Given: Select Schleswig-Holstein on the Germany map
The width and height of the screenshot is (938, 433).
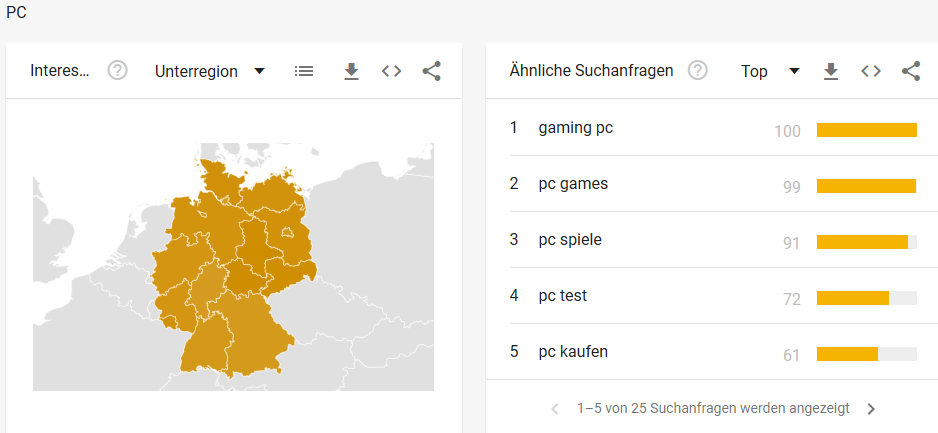Looking at the screenshot, I should 220,178.
